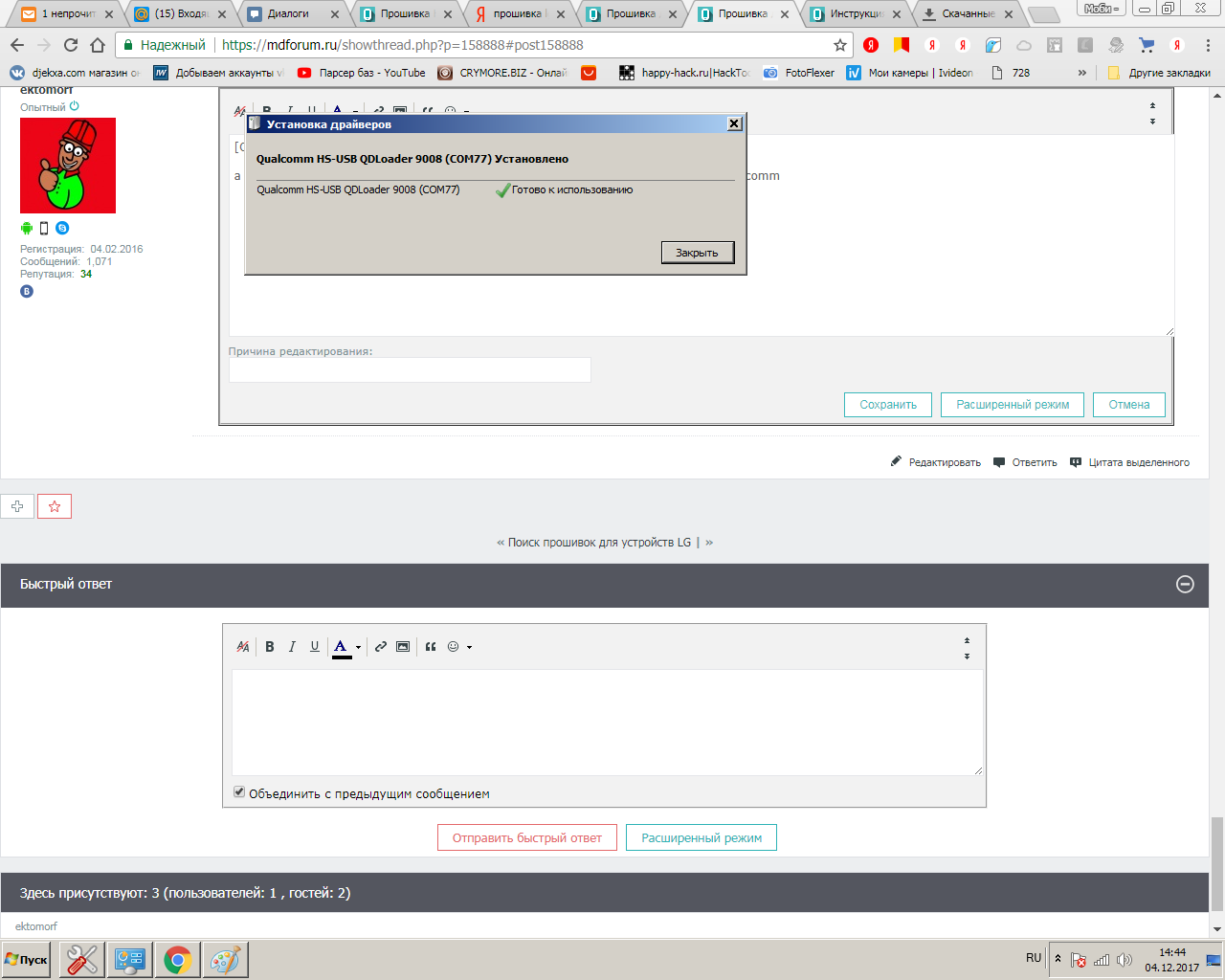Bookmark this page with the star icon
1225x980 pixels.
coord(840,45)
